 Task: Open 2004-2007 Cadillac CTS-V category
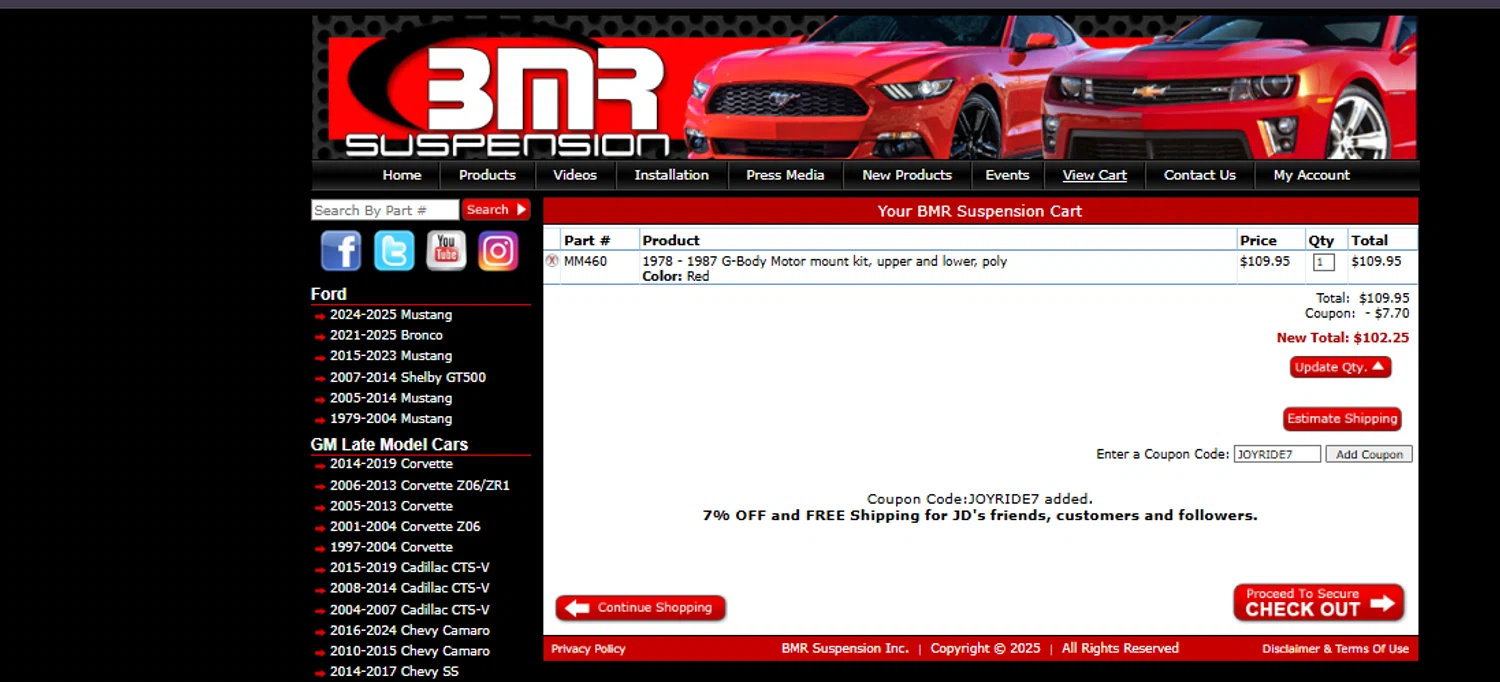point(410,610)
